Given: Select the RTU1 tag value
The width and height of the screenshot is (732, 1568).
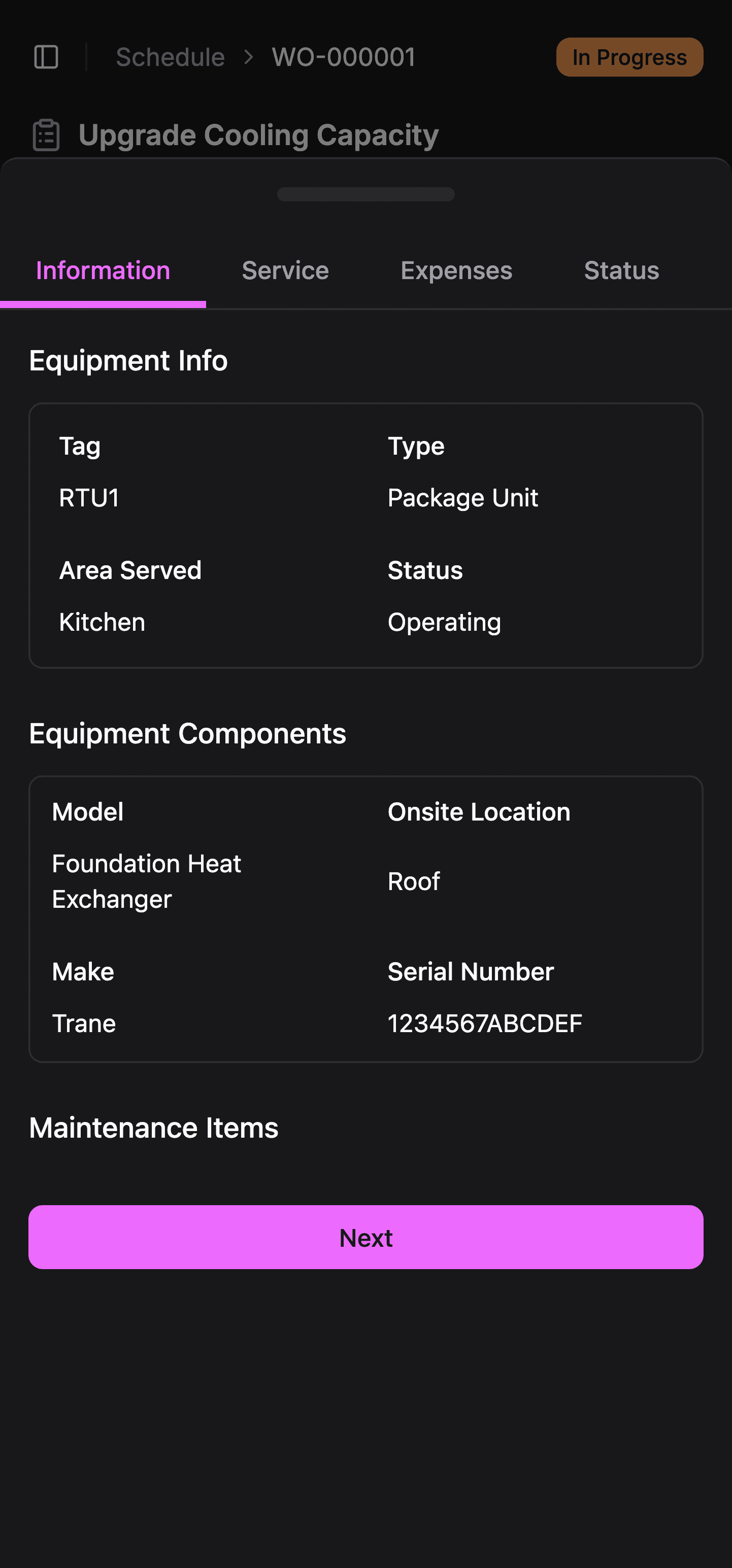Looking at the screenshot, I should click(89, 498).
